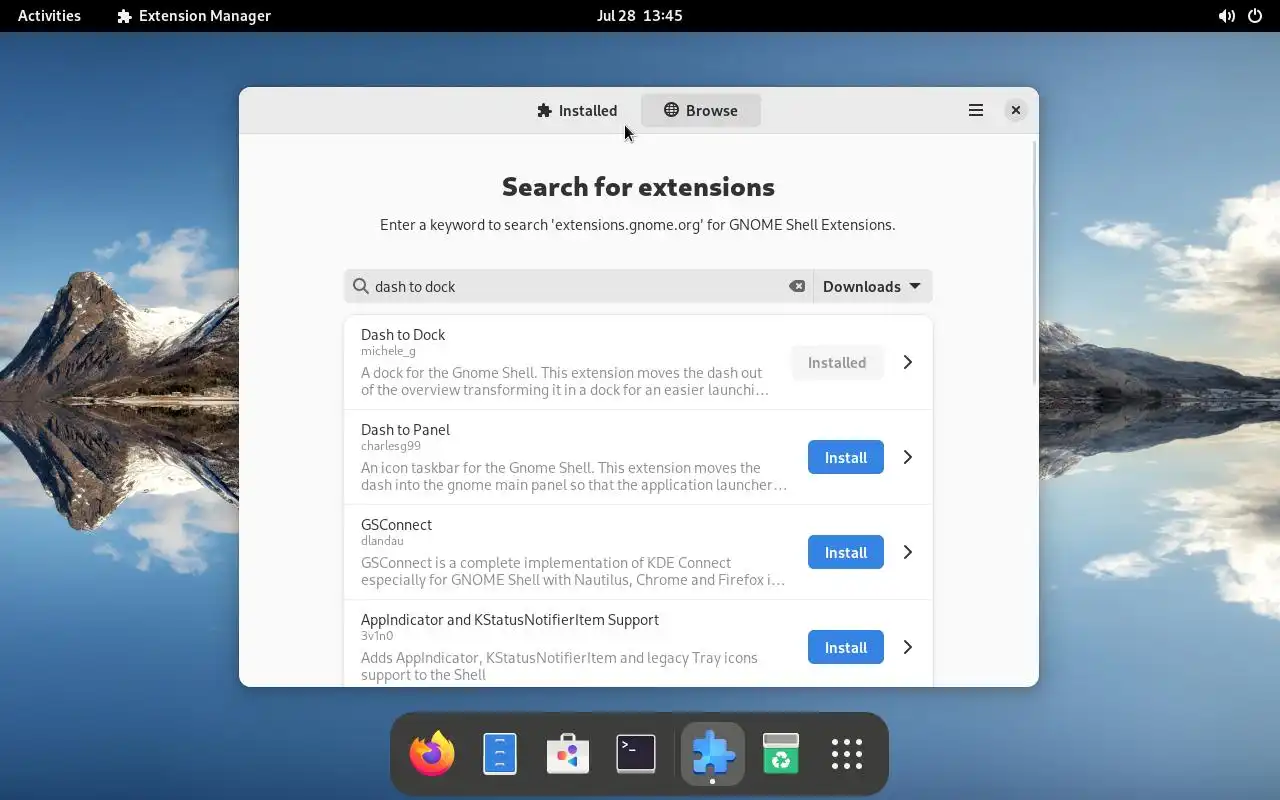Open the volume indicator in top bar
The image size is (1280, 800).
(x=1226, y=16)
